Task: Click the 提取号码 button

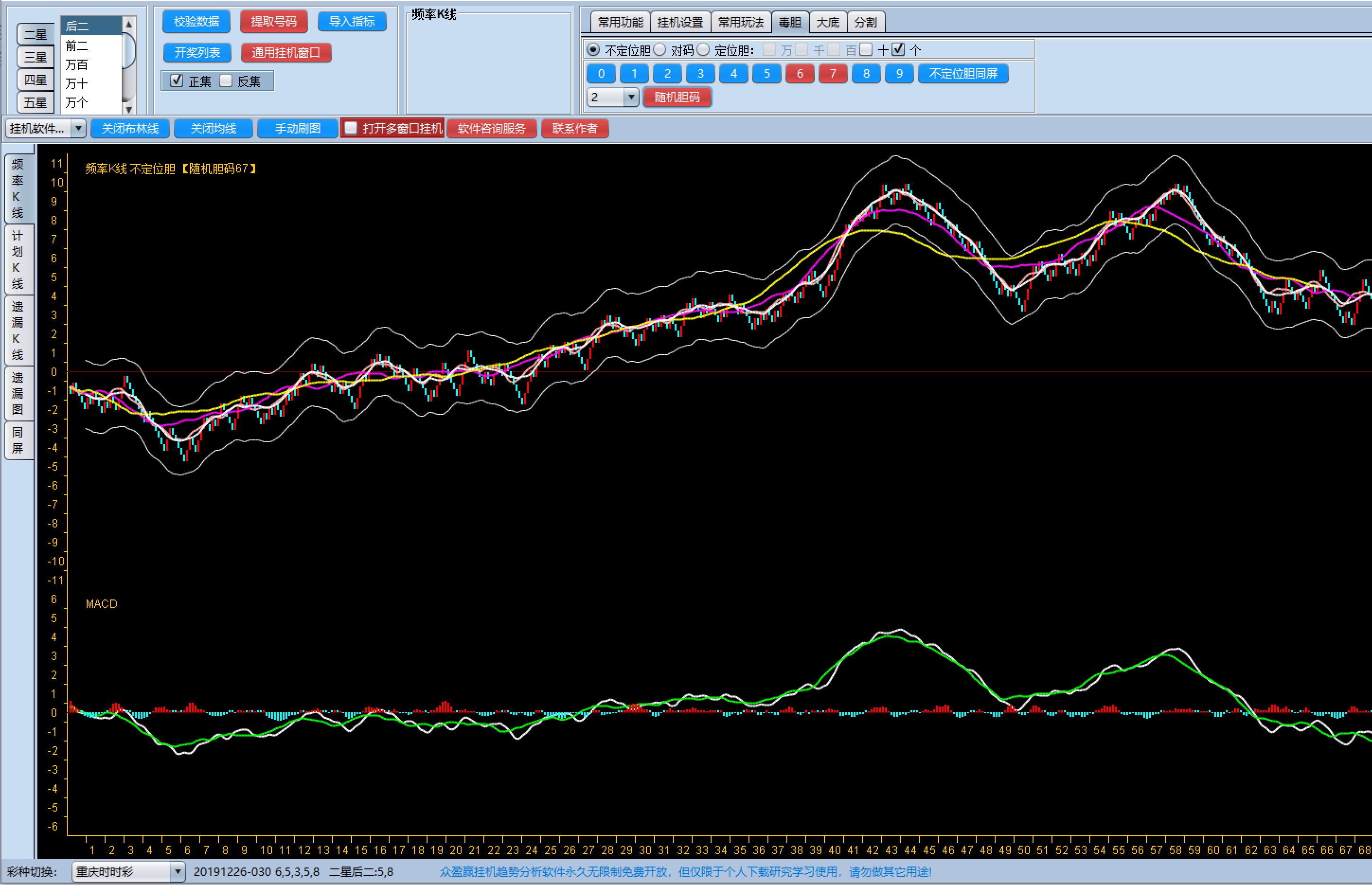Action: (274, 21)
